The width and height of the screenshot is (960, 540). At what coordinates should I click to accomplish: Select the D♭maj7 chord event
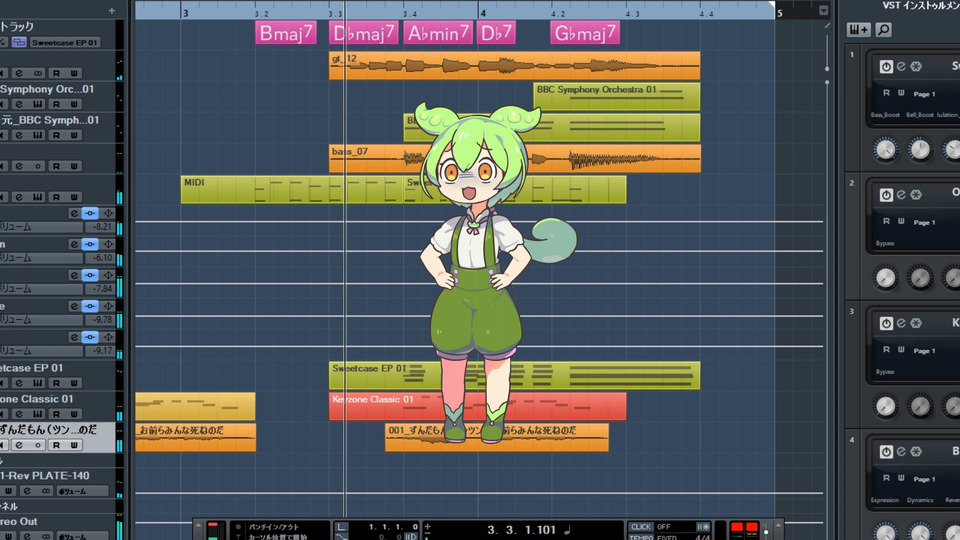point(364,33)
